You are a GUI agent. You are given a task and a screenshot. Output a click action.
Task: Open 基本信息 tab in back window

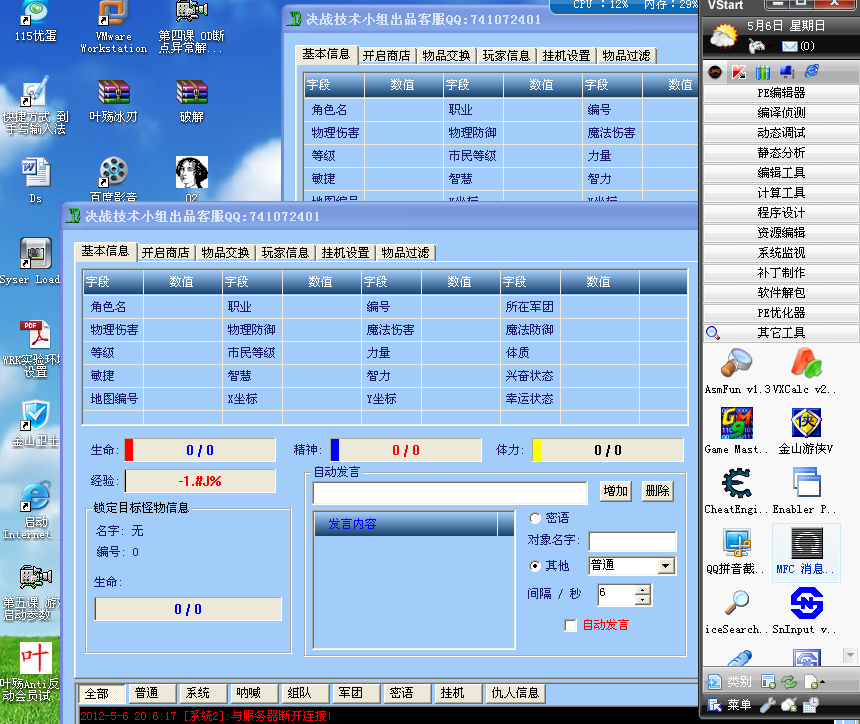point(326,54)
